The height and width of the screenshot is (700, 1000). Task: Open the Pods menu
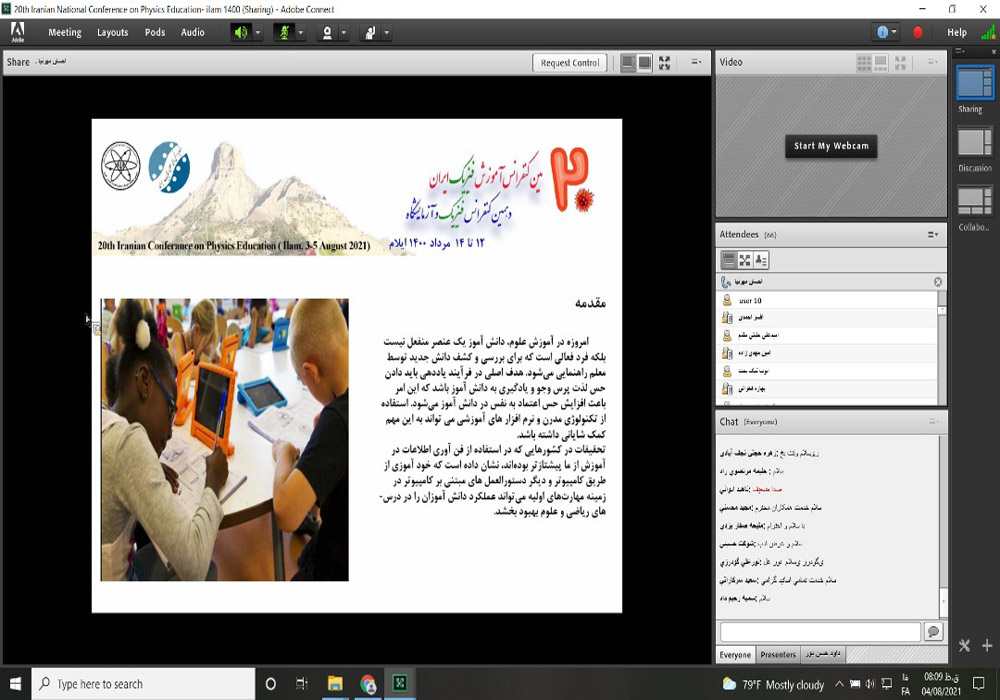[x=155, y=32]
